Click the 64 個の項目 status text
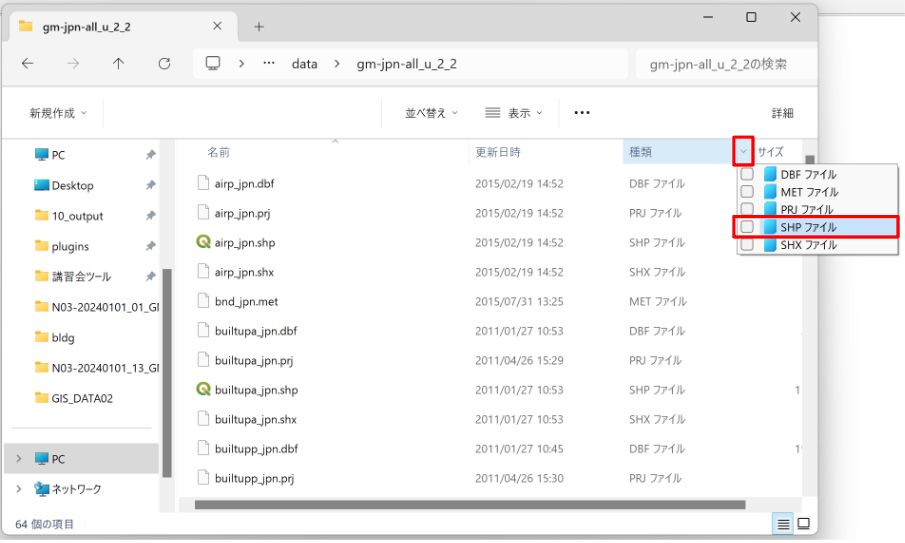The height and width of the screenshot is (543, 905). tap(44, 524)
